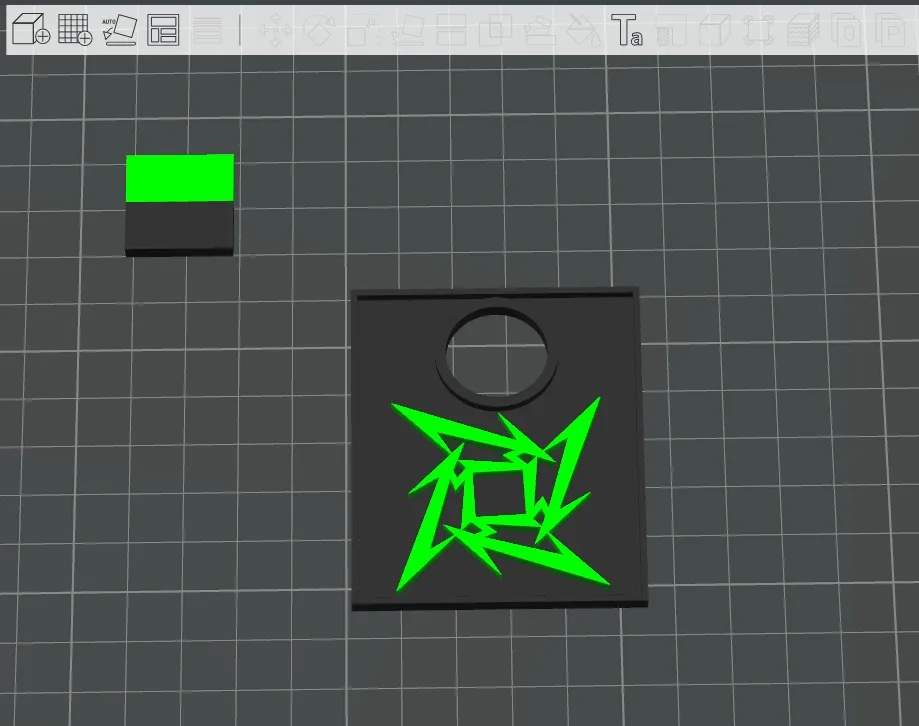The image size is (919, 726).
Task: Run Auto orient on the objects
Action: [119, 30]
